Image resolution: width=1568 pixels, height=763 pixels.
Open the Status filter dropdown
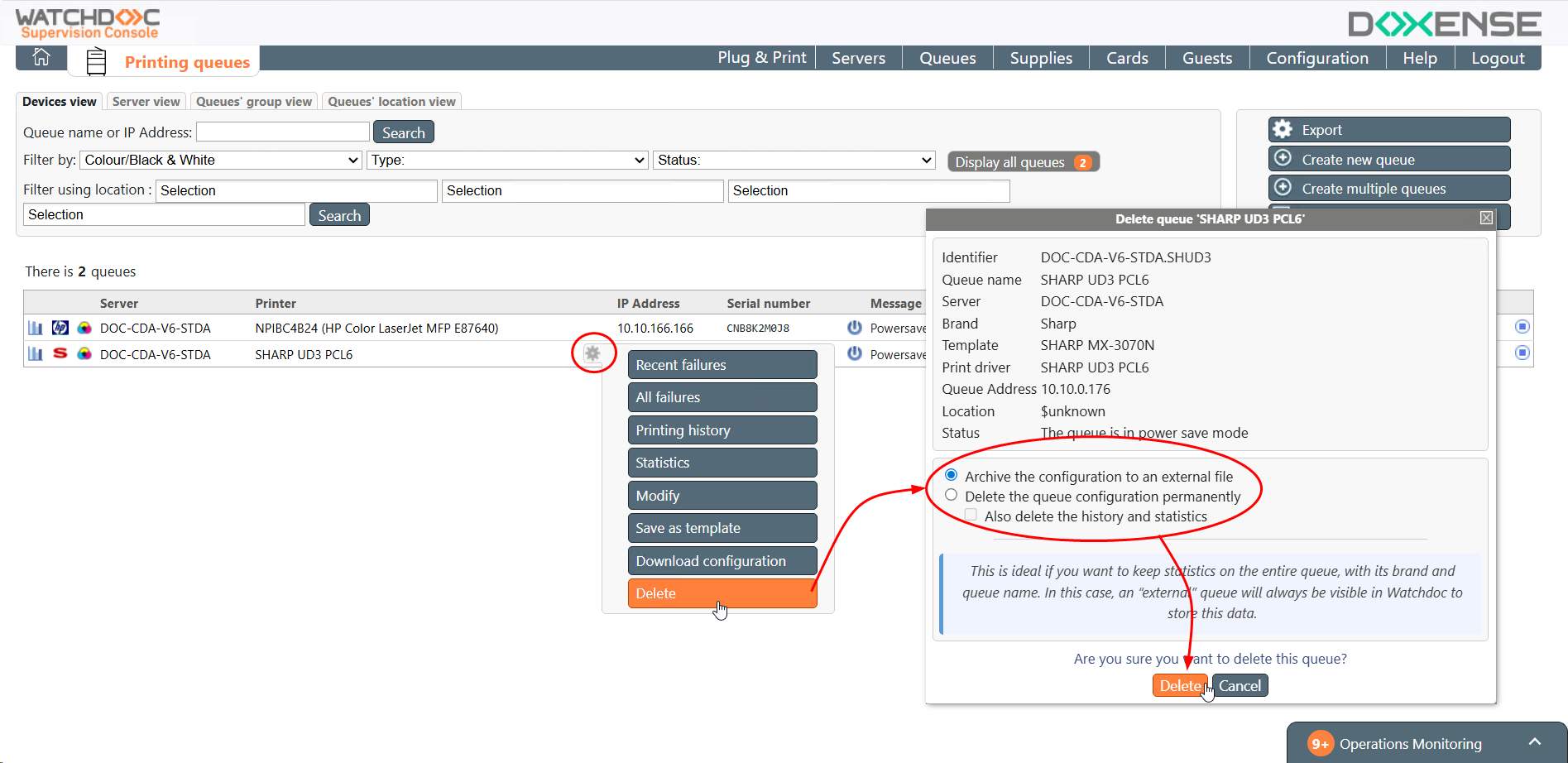[x=794, y=160]
